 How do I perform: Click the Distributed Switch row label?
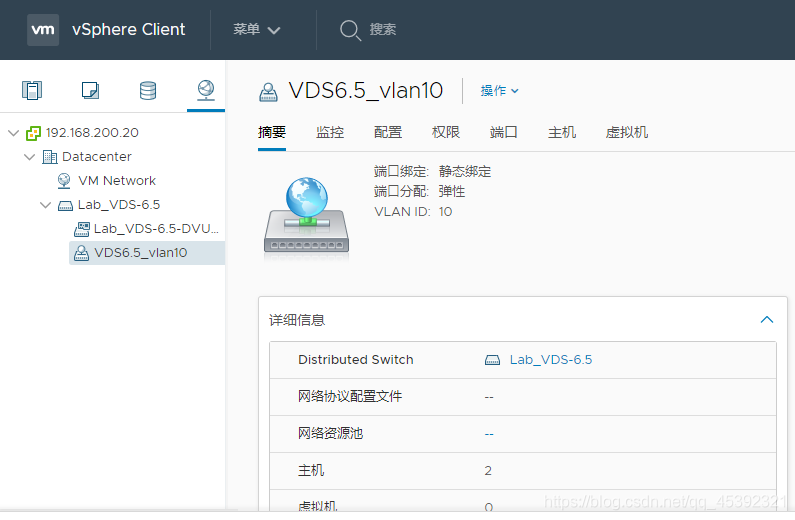click(x=356, y=360)
